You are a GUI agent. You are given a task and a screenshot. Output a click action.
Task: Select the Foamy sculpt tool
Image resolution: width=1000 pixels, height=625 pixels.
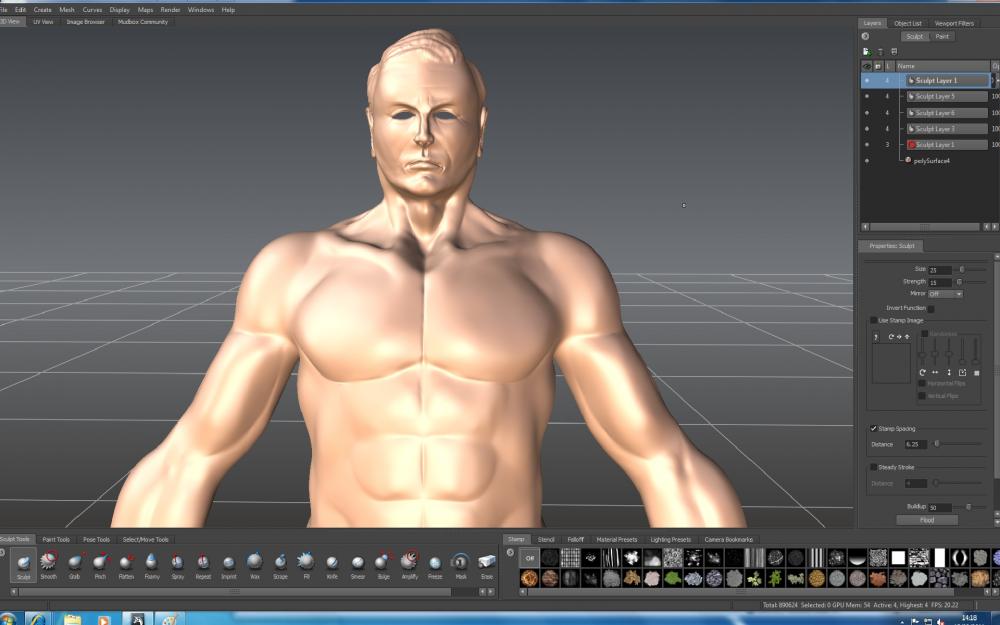click(x=152, y=565)
